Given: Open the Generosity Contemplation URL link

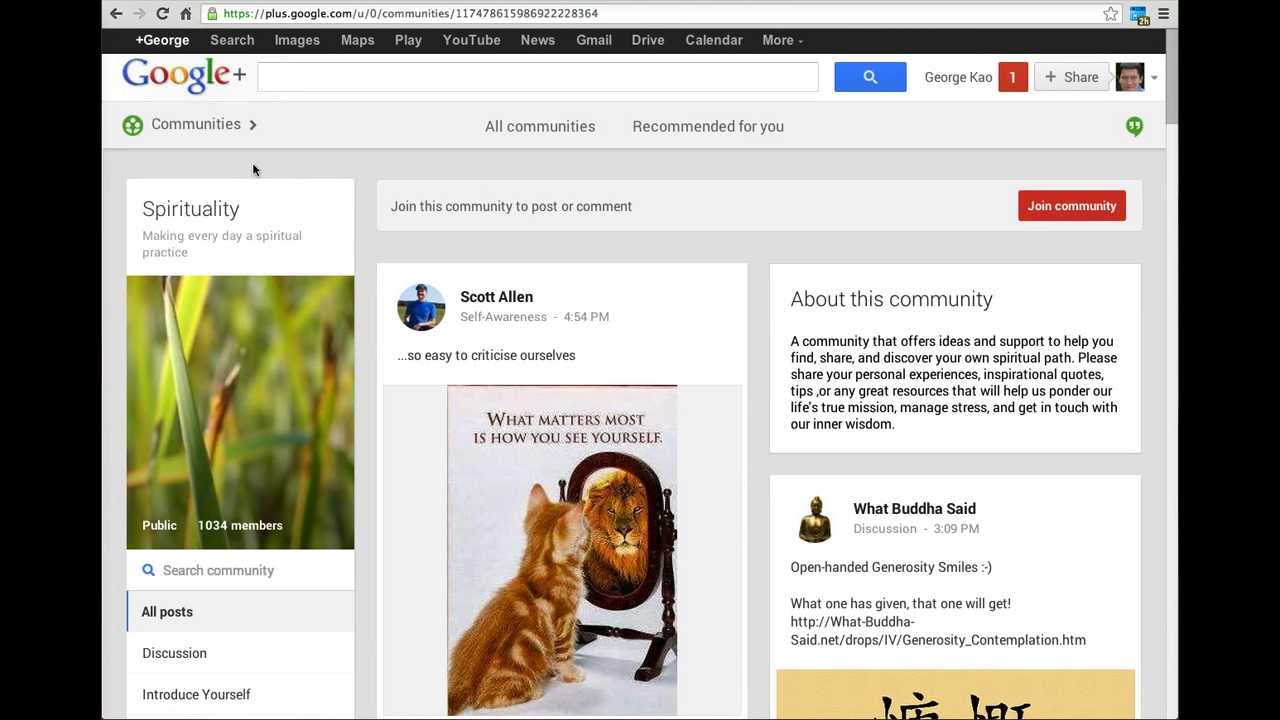Looking at the screenshot, I should 938,631.
